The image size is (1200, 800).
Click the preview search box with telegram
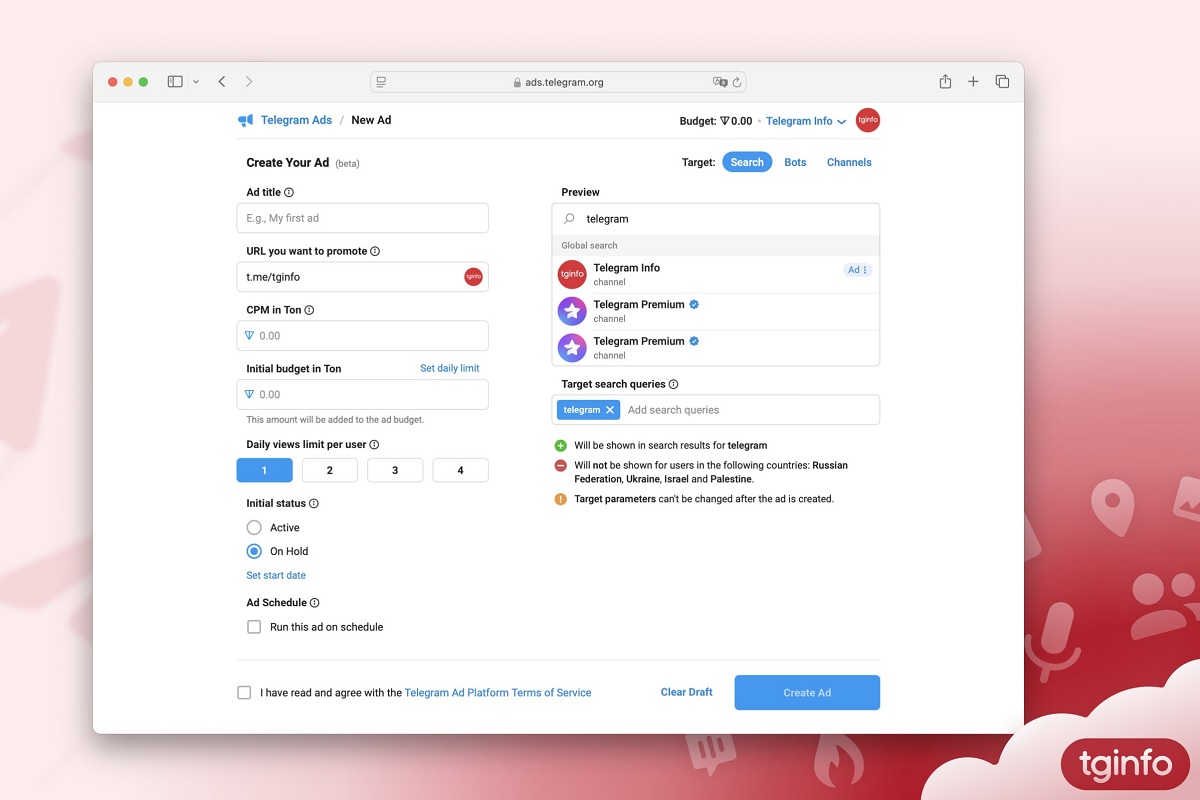pyautogui.click(x=716, y=219)
